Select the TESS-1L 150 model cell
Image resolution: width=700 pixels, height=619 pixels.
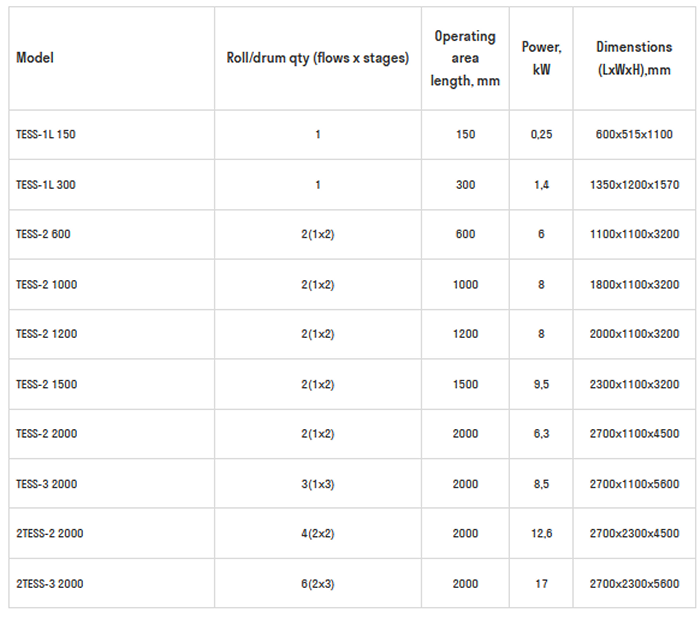46,134
